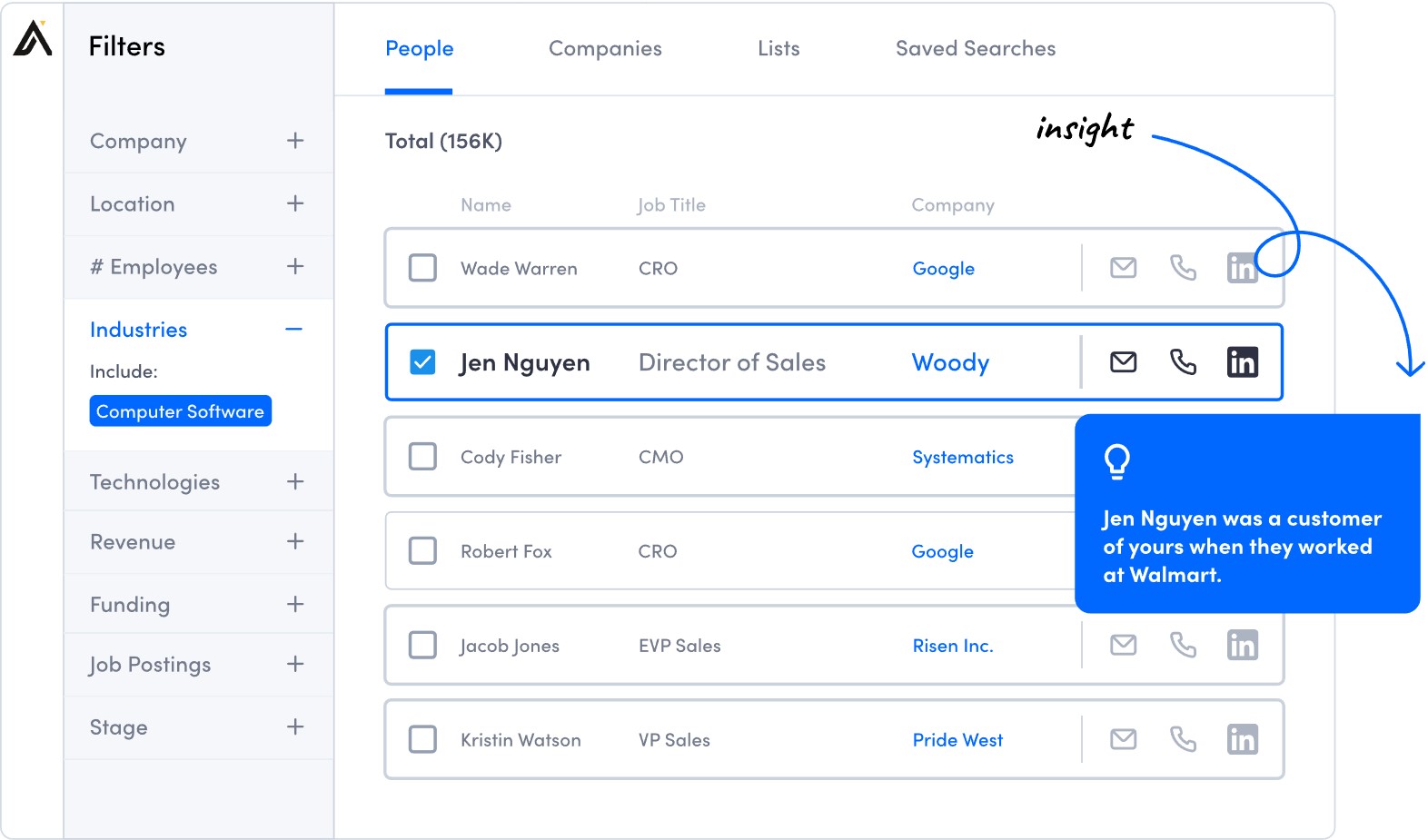The height and width of the screenshot is (840, 1428).
Task: Call Wade Warren via phone icon
Action: 1183,268
